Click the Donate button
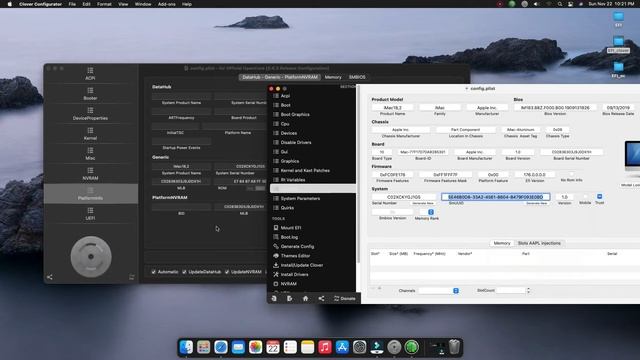Screen dimensions: 640x360 344,298
